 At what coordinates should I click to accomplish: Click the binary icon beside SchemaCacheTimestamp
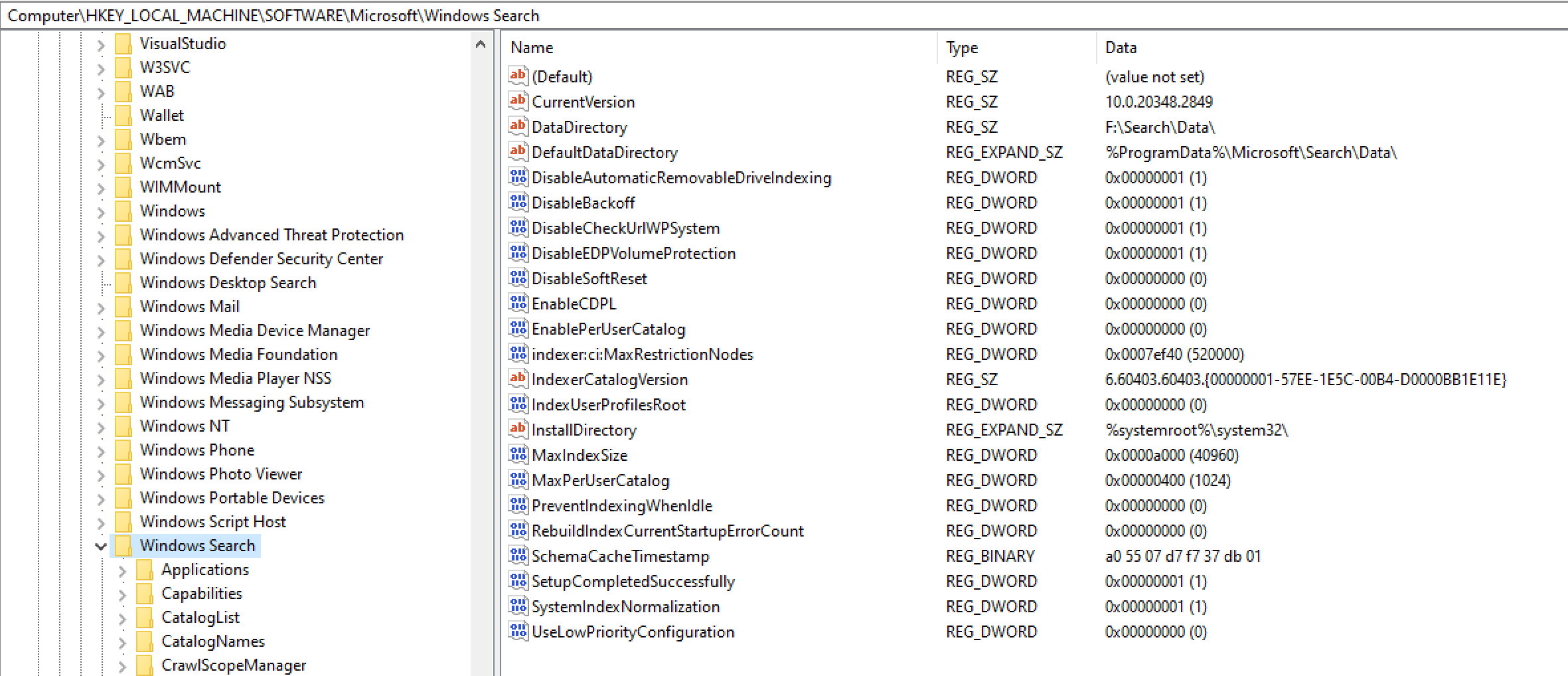(x=518, y=555)
